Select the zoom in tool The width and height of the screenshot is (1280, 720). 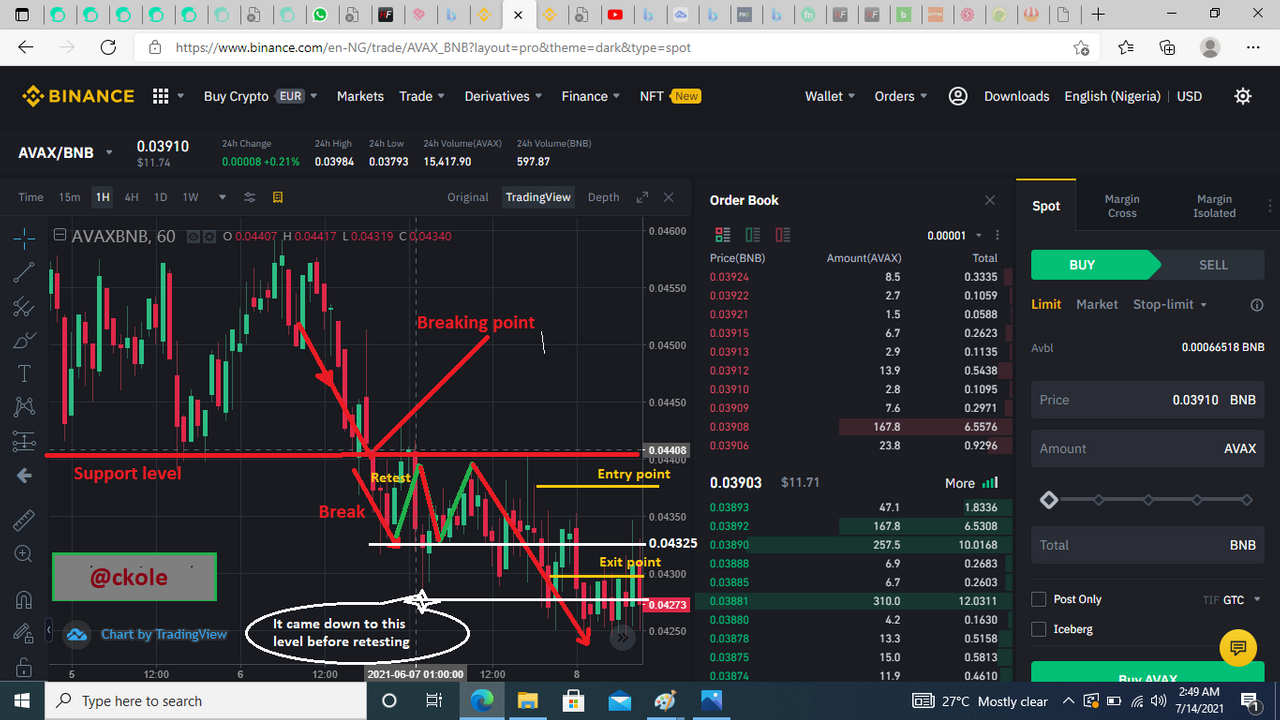(24, 554)
